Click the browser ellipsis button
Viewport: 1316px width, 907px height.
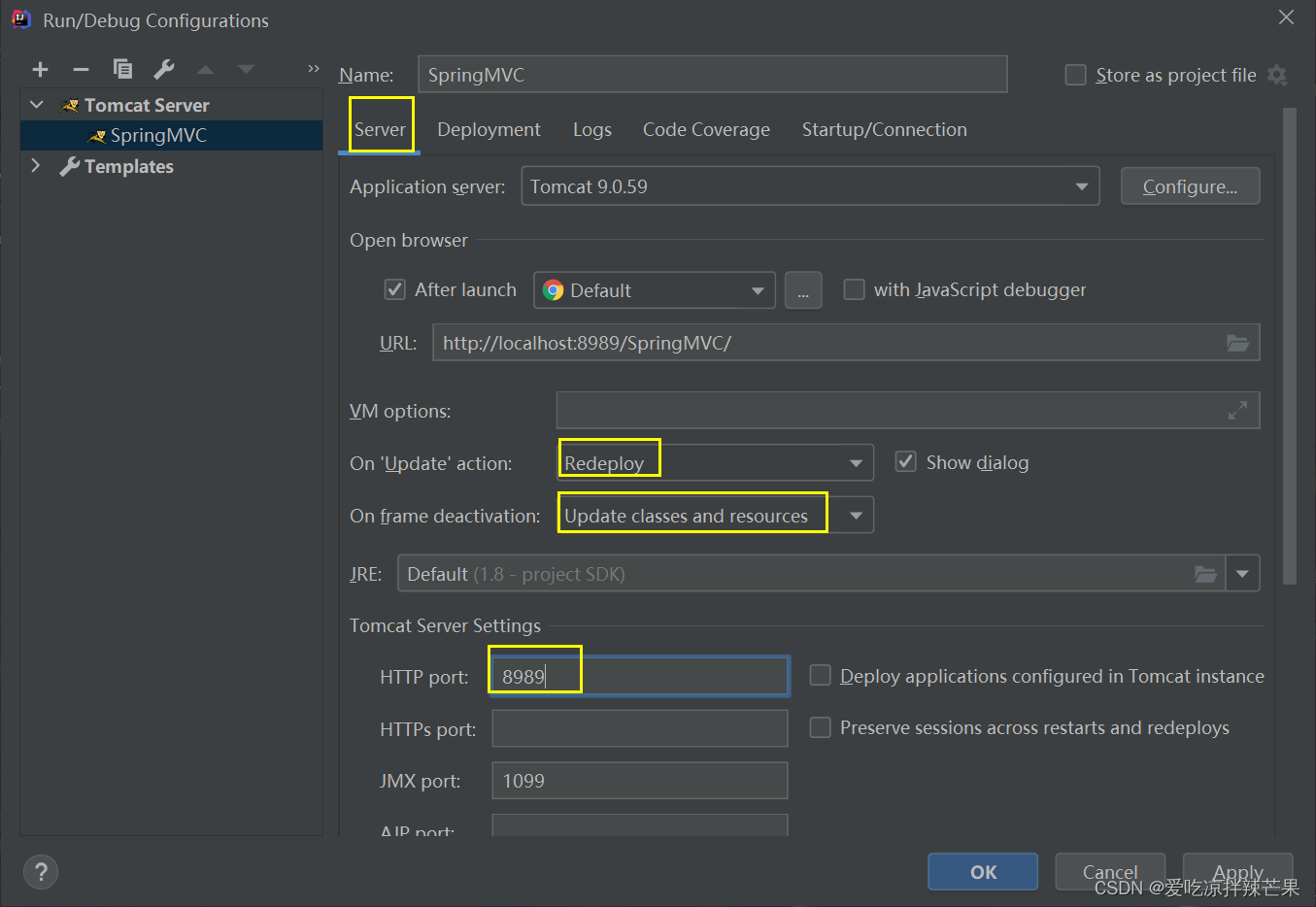coord(803,290)
